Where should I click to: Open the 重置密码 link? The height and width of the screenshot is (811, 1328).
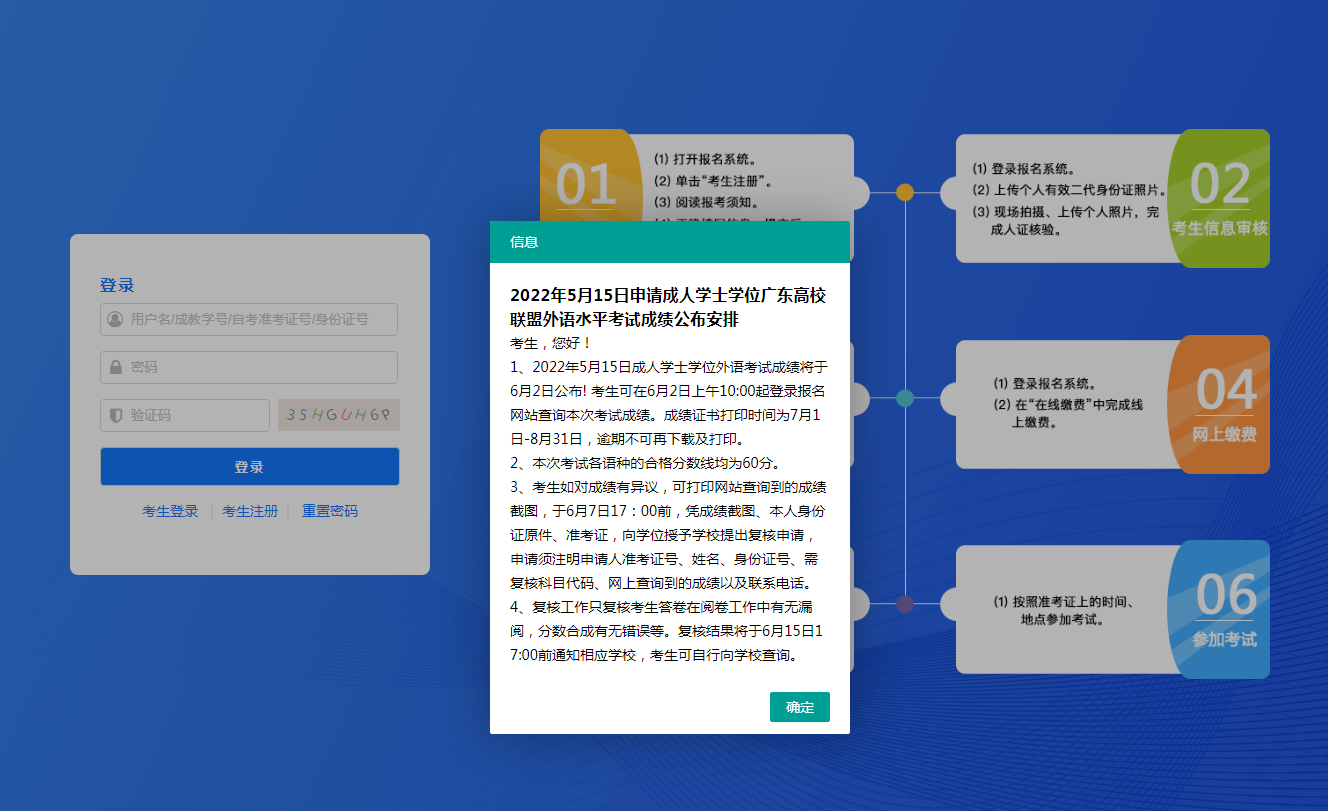tap(330, 511)
